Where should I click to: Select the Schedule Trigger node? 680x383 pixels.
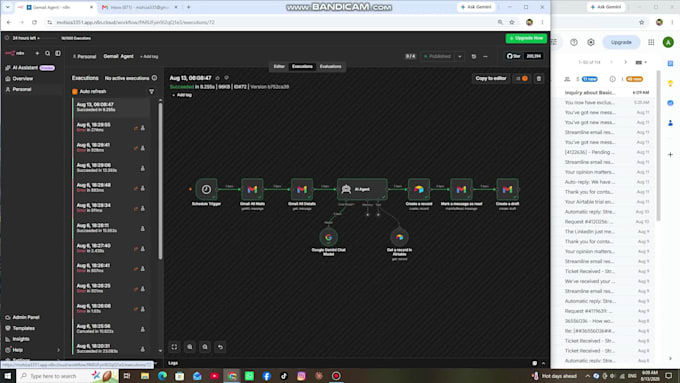(206, 189)
